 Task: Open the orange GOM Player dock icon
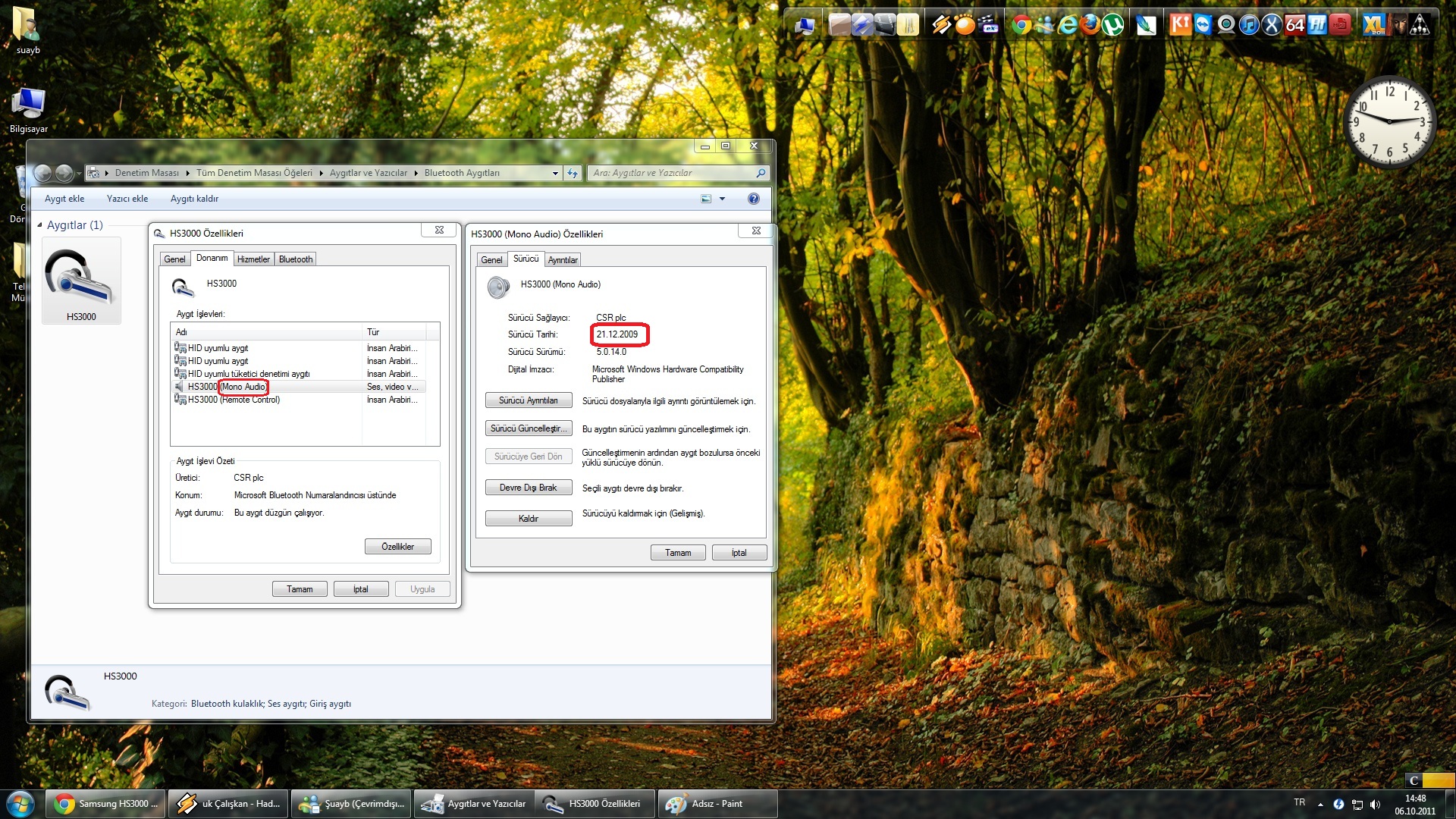pyautogui.click(x=965, y=25)
